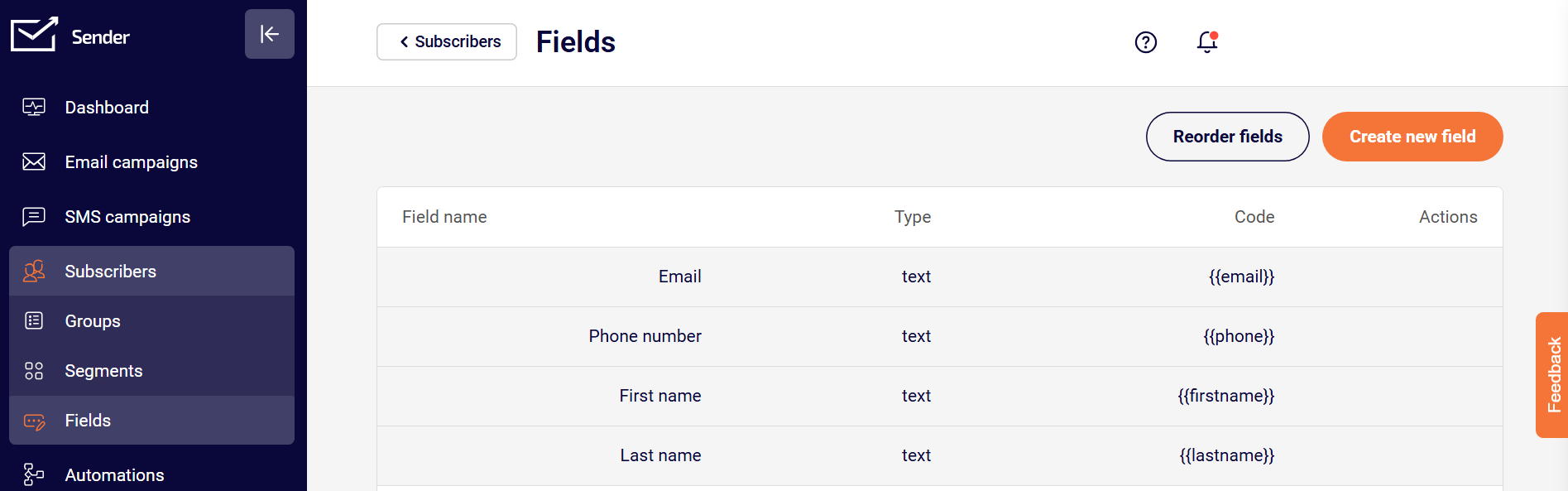Image resolution: width=1568 pixels, height=491 pixels.
Task: Open the Feedback side tab
Action: (1552, 374)
